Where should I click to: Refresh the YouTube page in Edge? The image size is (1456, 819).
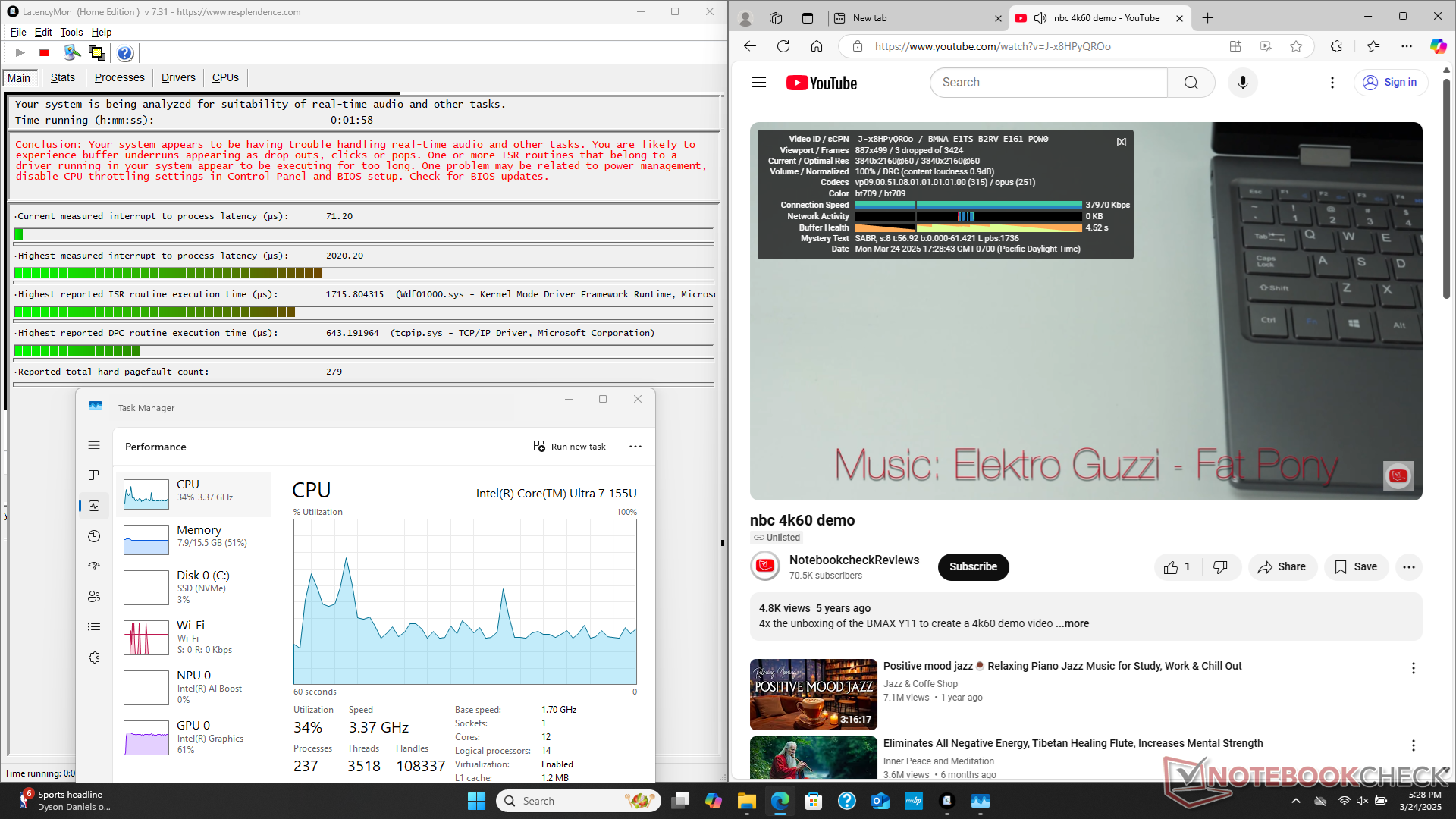click(783, 46)
